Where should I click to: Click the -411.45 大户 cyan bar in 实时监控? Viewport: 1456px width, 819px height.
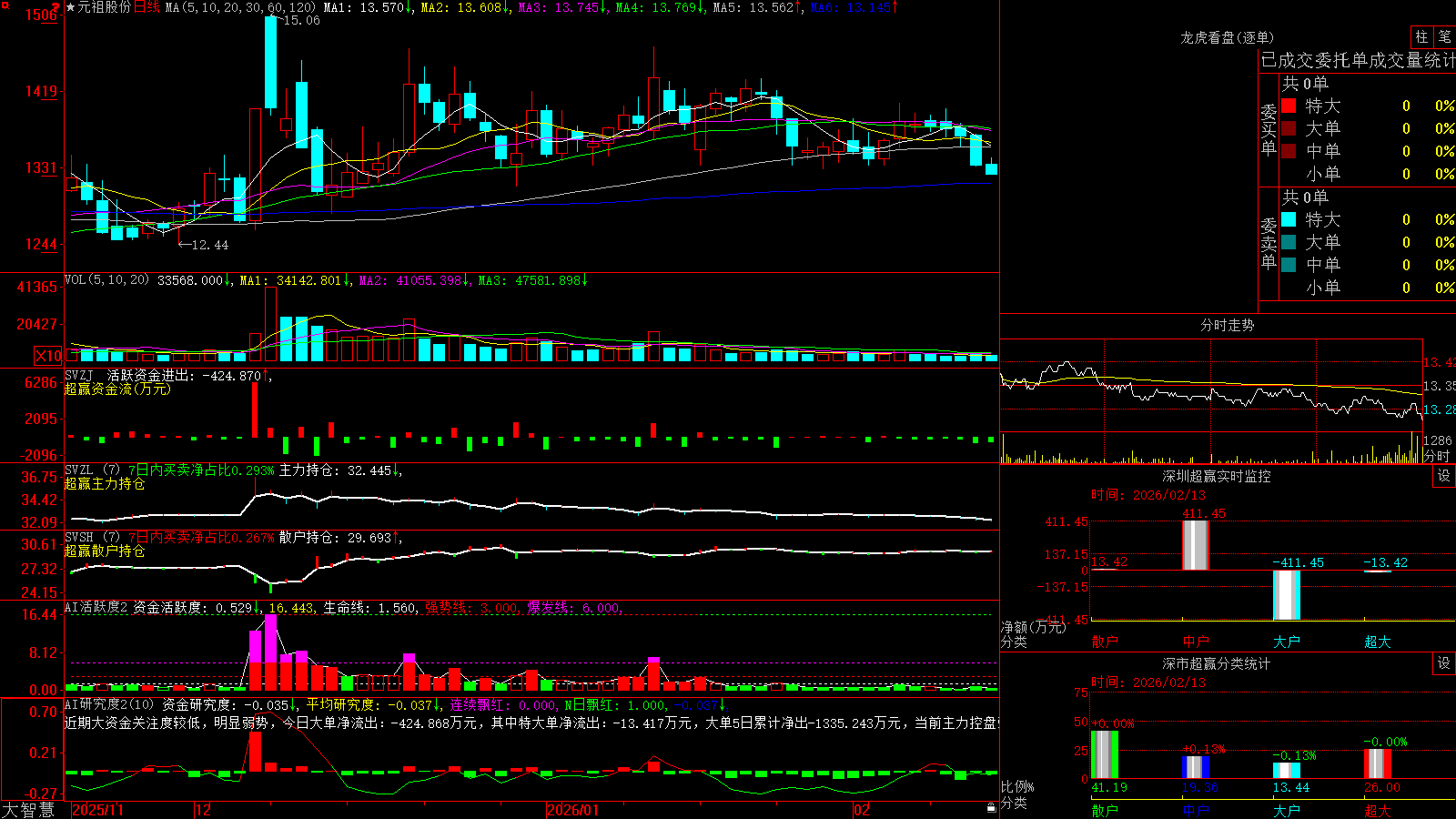[x=1287, y=595]
